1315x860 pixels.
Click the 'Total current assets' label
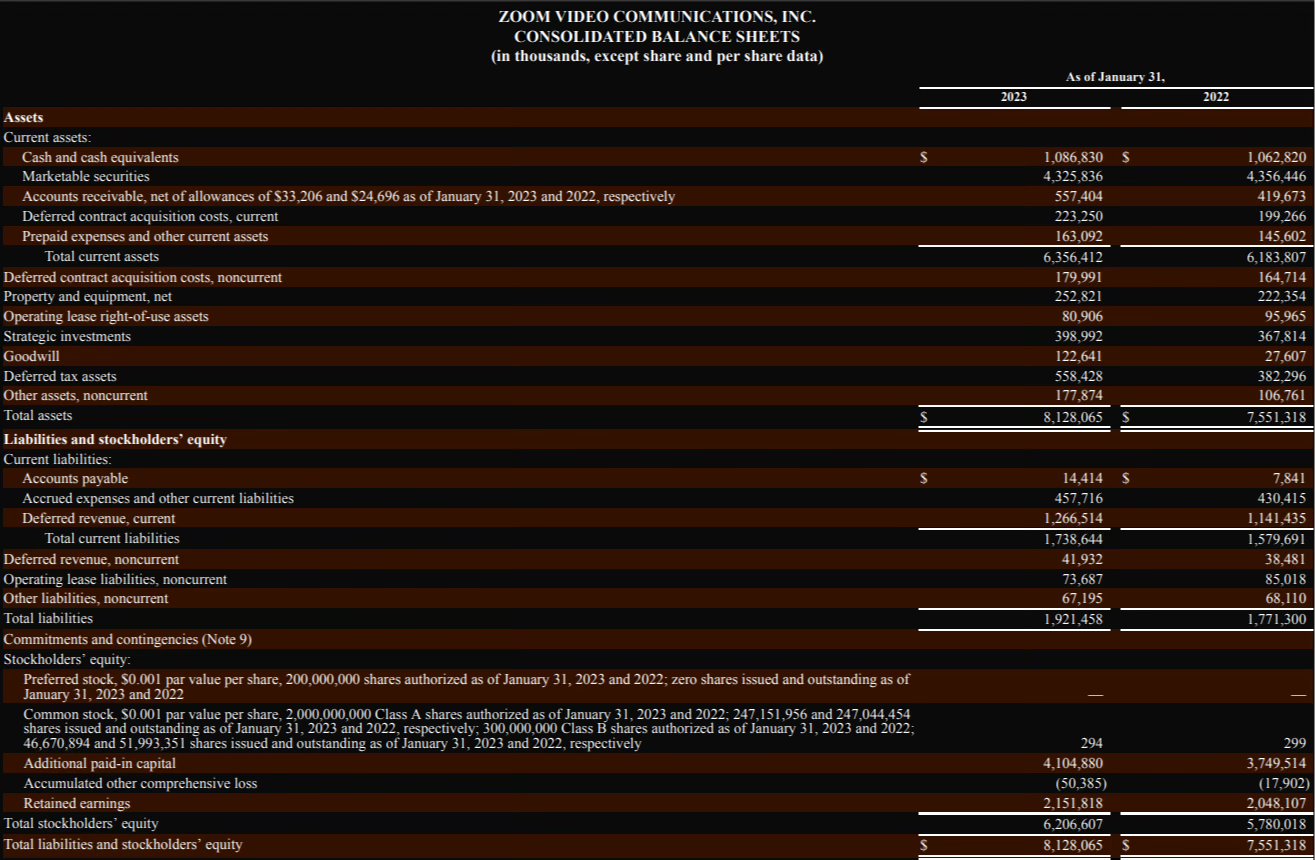pos(102,257)
